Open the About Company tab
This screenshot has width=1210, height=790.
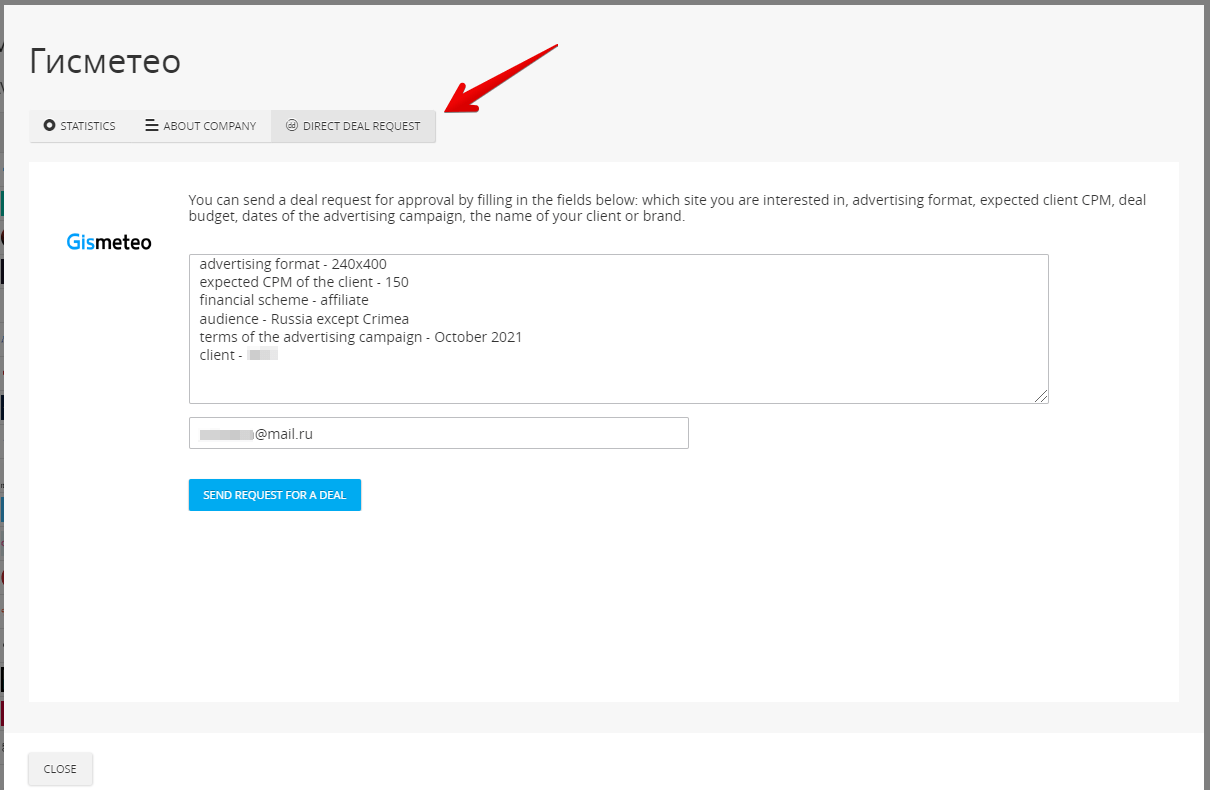click(201, 126)
